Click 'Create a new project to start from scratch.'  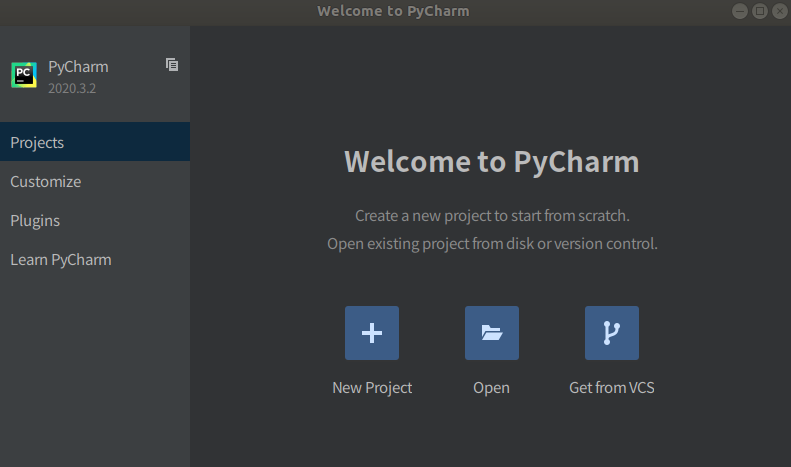[492, 216]
